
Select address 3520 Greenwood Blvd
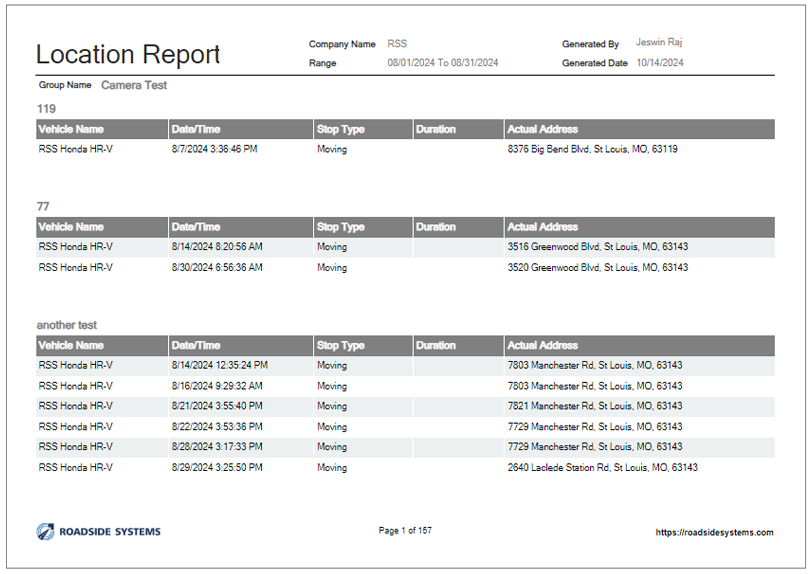(x=598, y=267)
